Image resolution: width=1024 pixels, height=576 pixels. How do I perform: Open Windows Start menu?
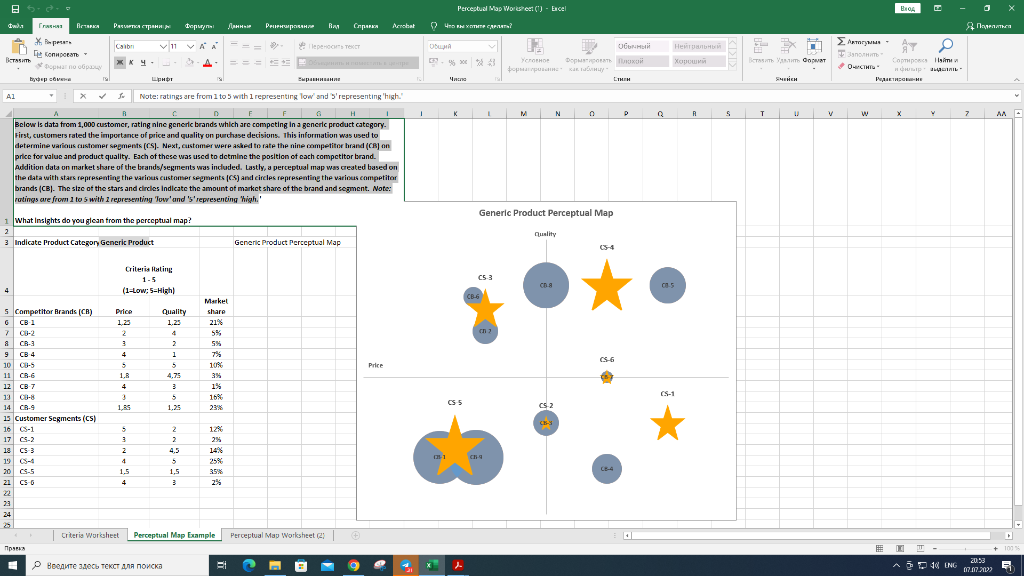point(12,566)
